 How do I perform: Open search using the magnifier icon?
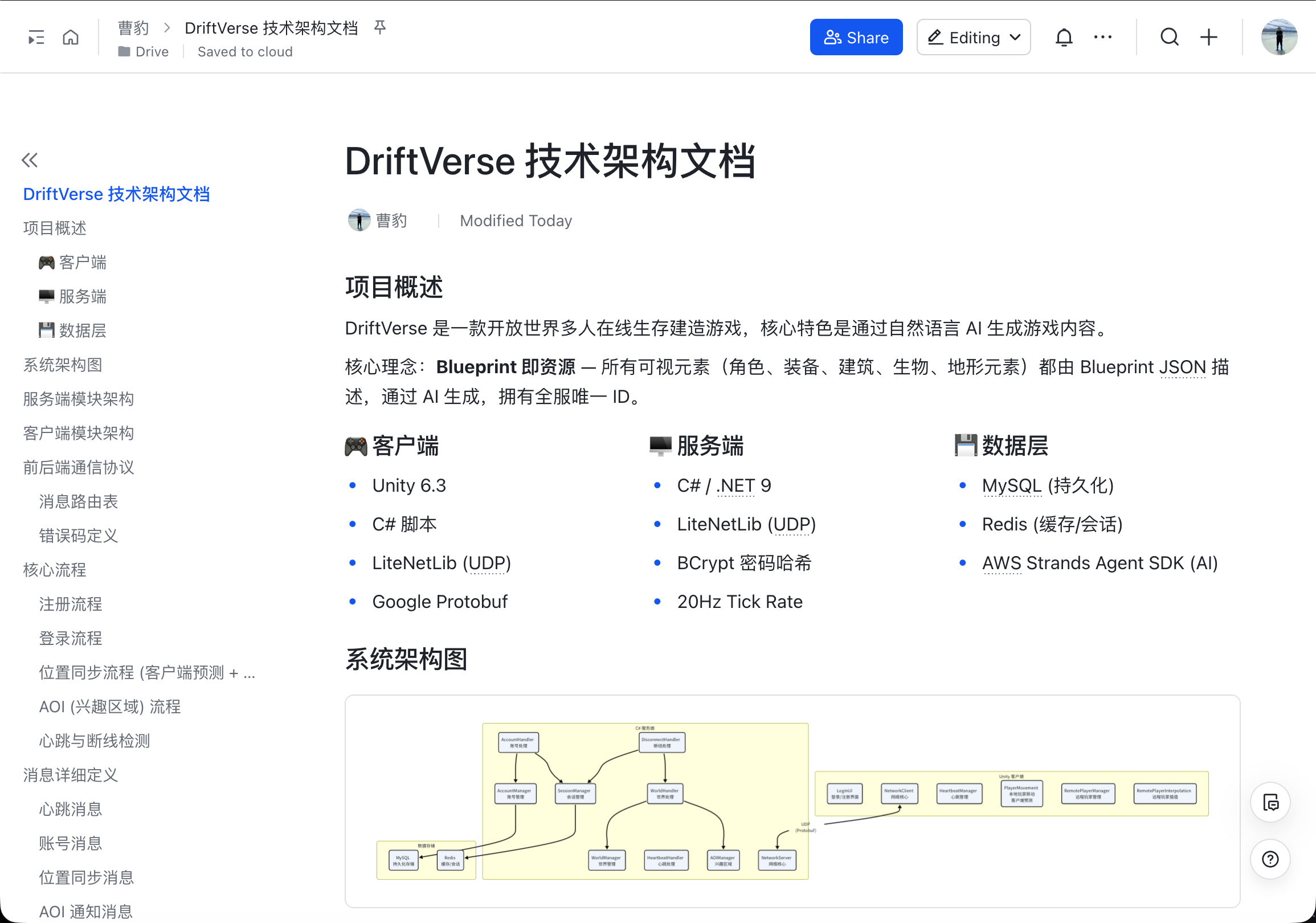click(1169, 36)
